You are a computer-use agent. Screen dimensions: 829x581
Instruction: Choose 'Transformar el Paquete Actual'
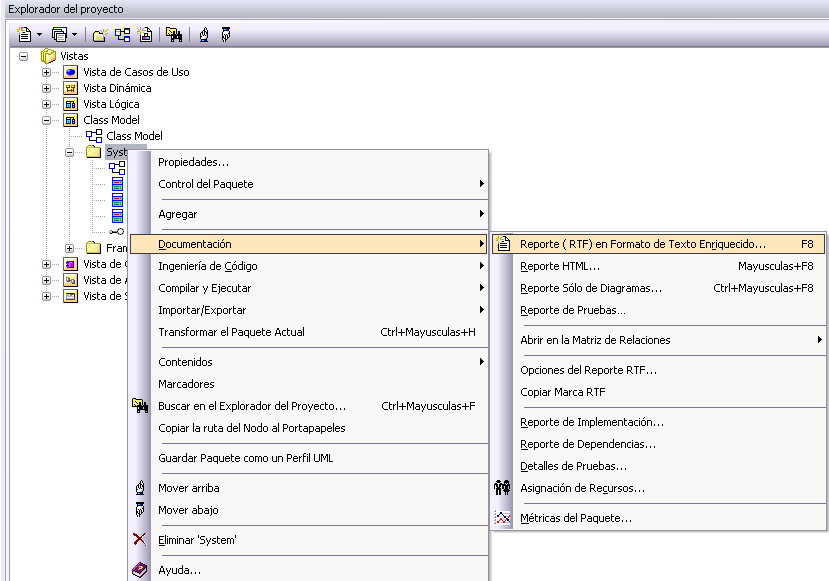tap(309, 332)
